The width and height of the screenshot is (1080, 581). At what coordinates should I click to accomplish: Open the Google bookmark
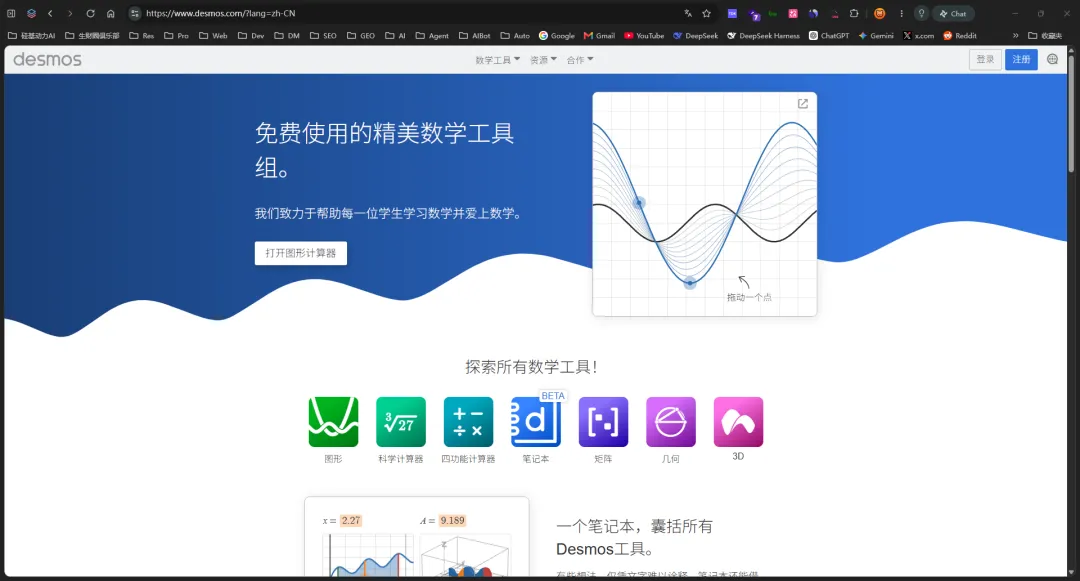click(557, 35)
